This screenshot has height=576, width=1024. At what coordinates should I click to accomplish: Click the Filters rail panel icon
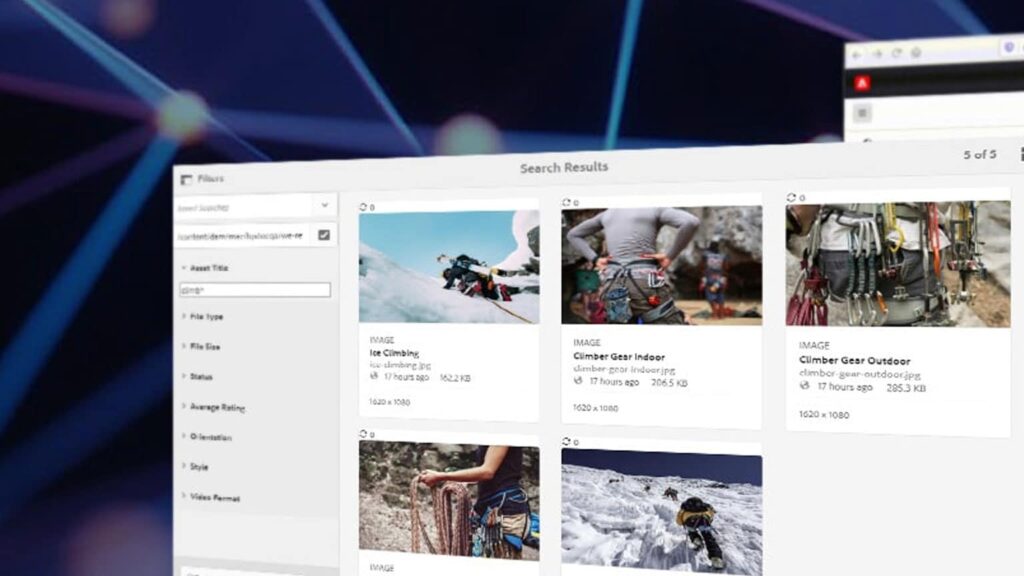coord(186,179)
